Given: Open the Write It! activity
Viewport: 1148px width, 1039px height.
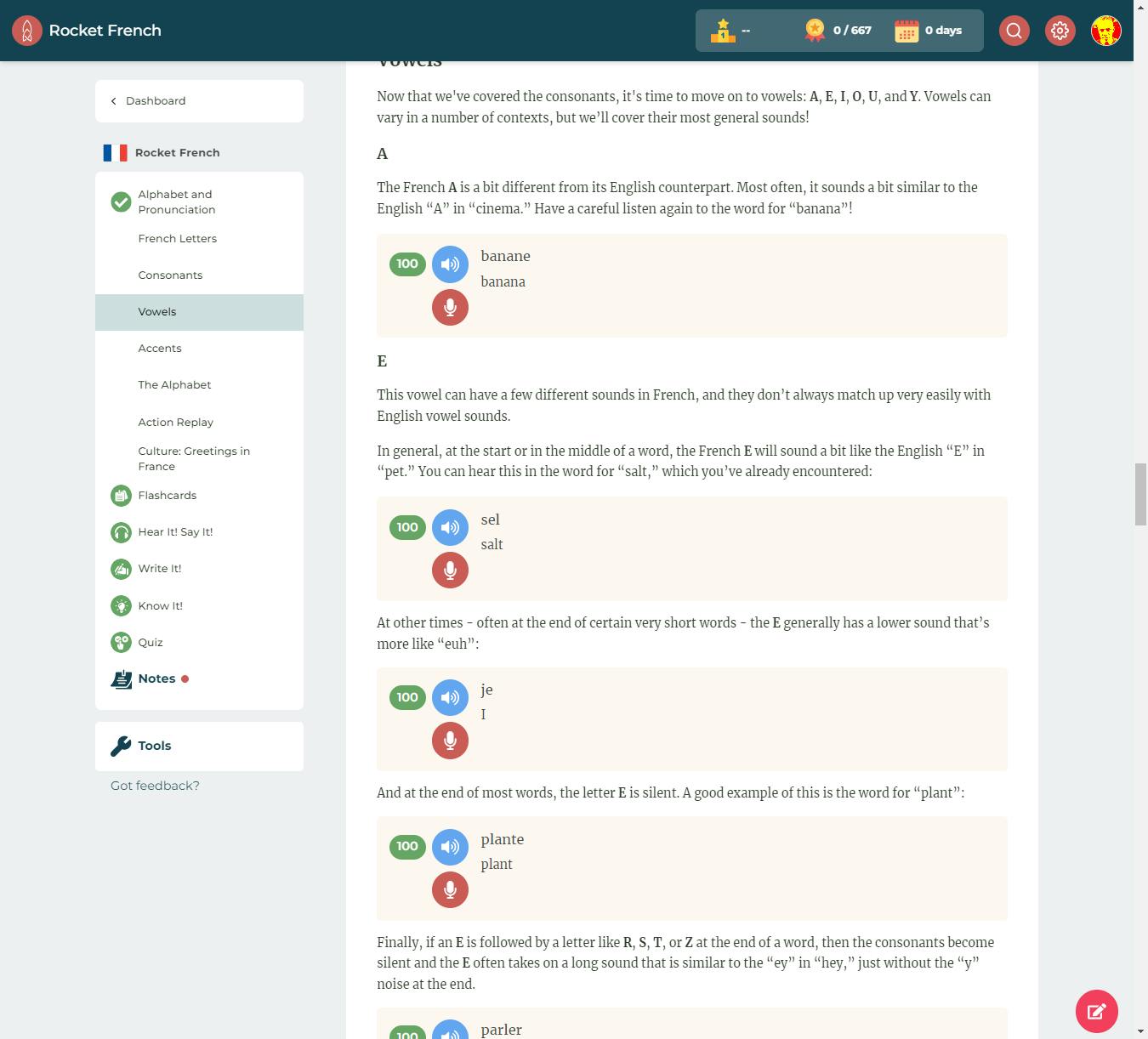Looking at the screenshot, I should tap(159, 568).
